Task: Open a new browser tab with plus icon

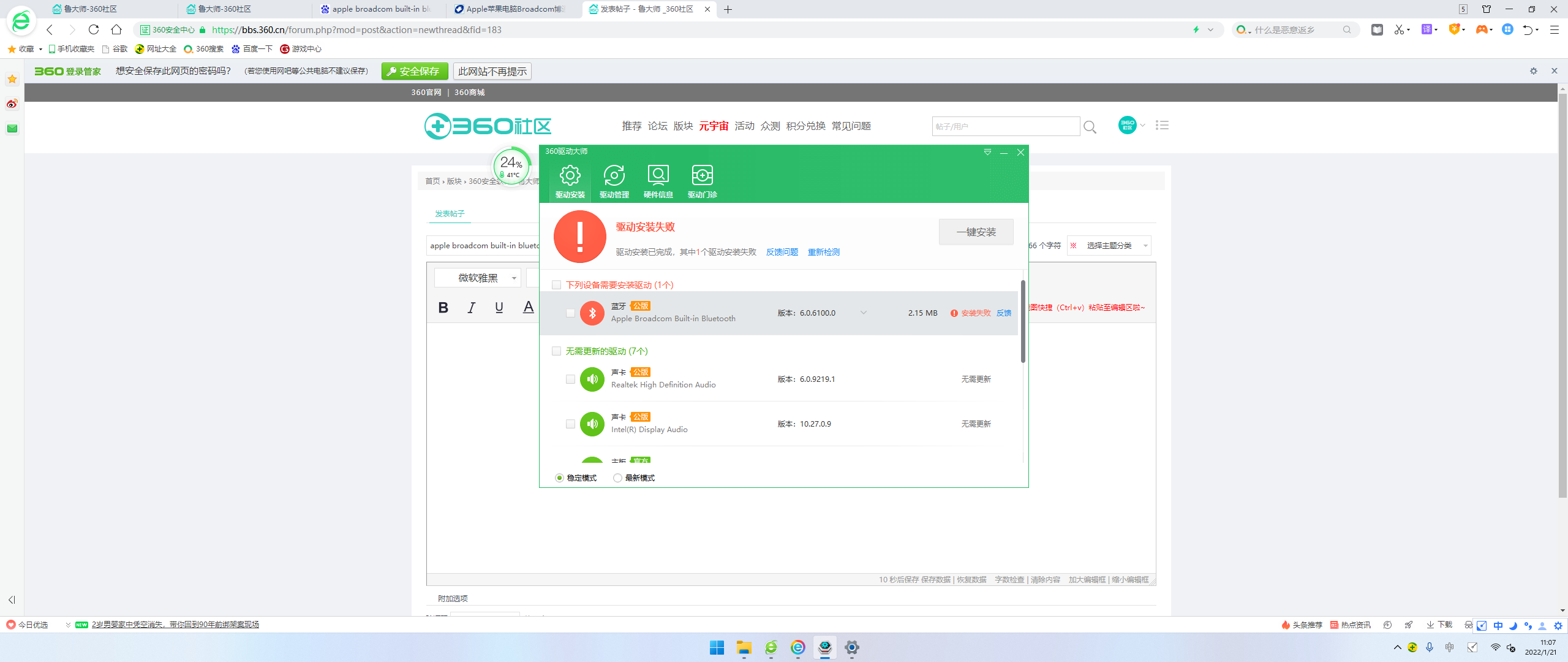Action: [728, 9]
